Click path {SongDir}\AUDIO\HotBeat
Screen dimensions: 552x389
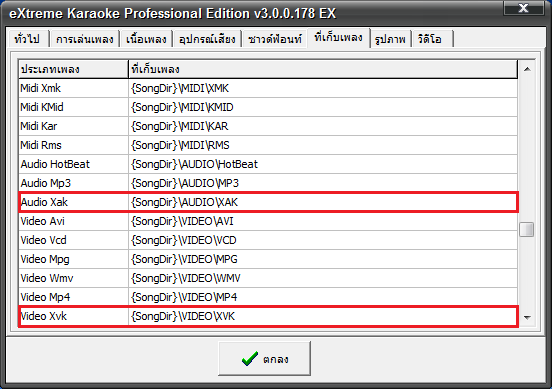click(194, 164)
